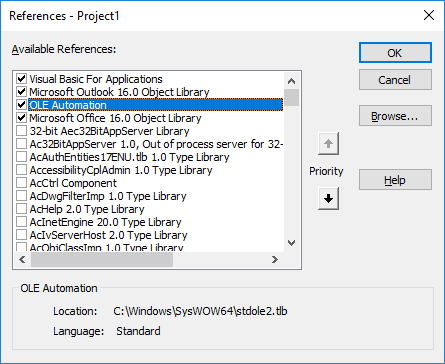
Task: Select AcAuthEntities17ENU.tlb row text
Action: coord(129,157)
